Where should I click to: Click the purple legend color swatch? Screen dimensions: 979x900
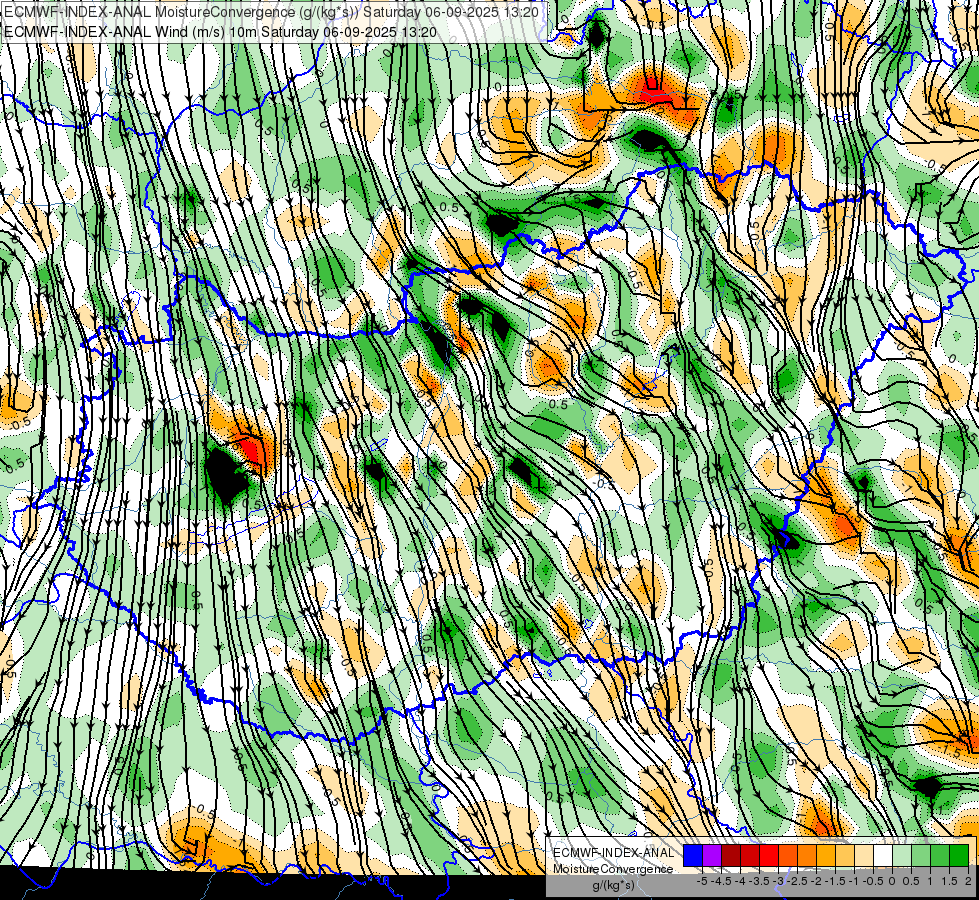click(x=712, y=856)
